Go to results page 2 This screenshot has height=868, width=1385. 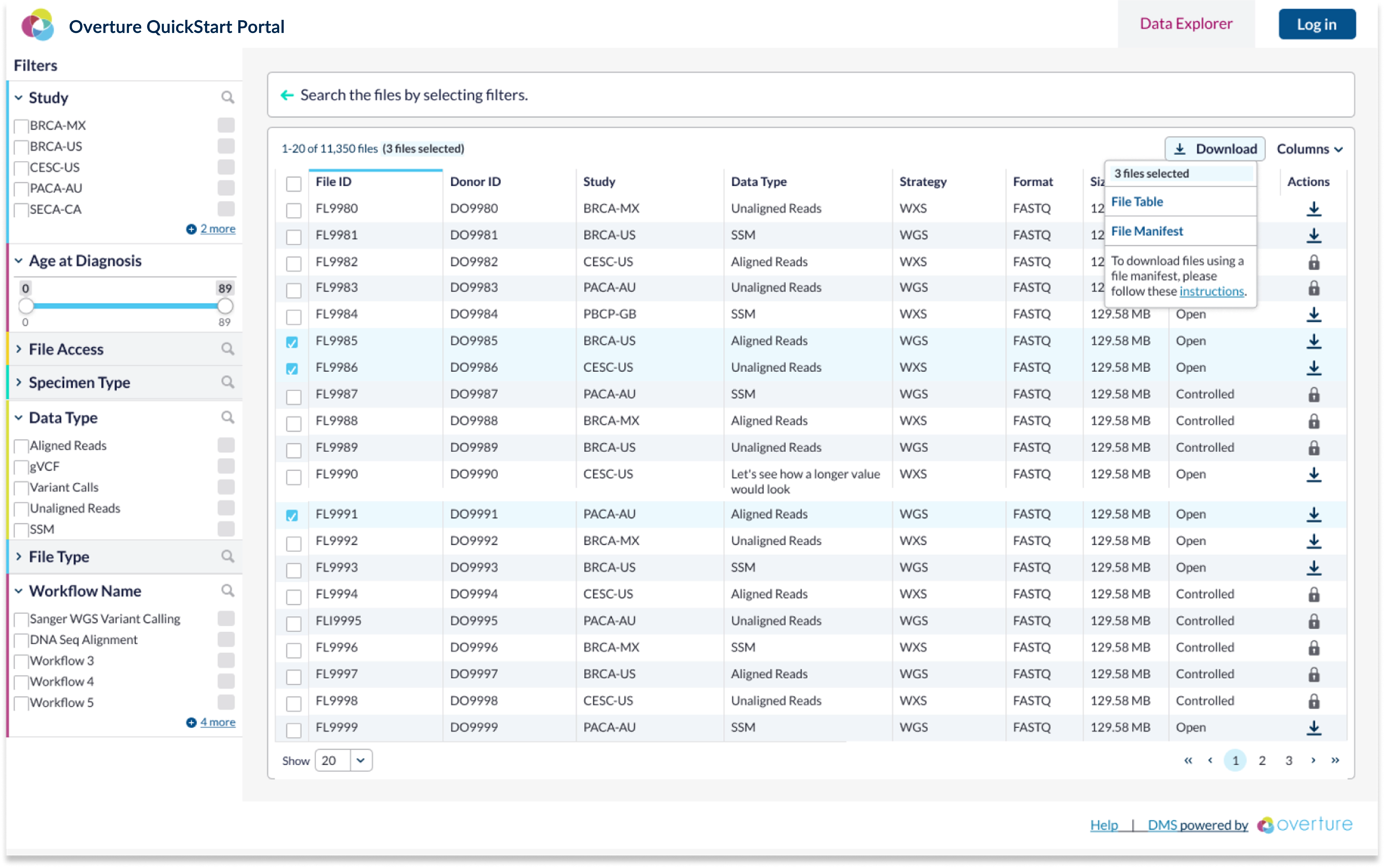pos(1262,761)
